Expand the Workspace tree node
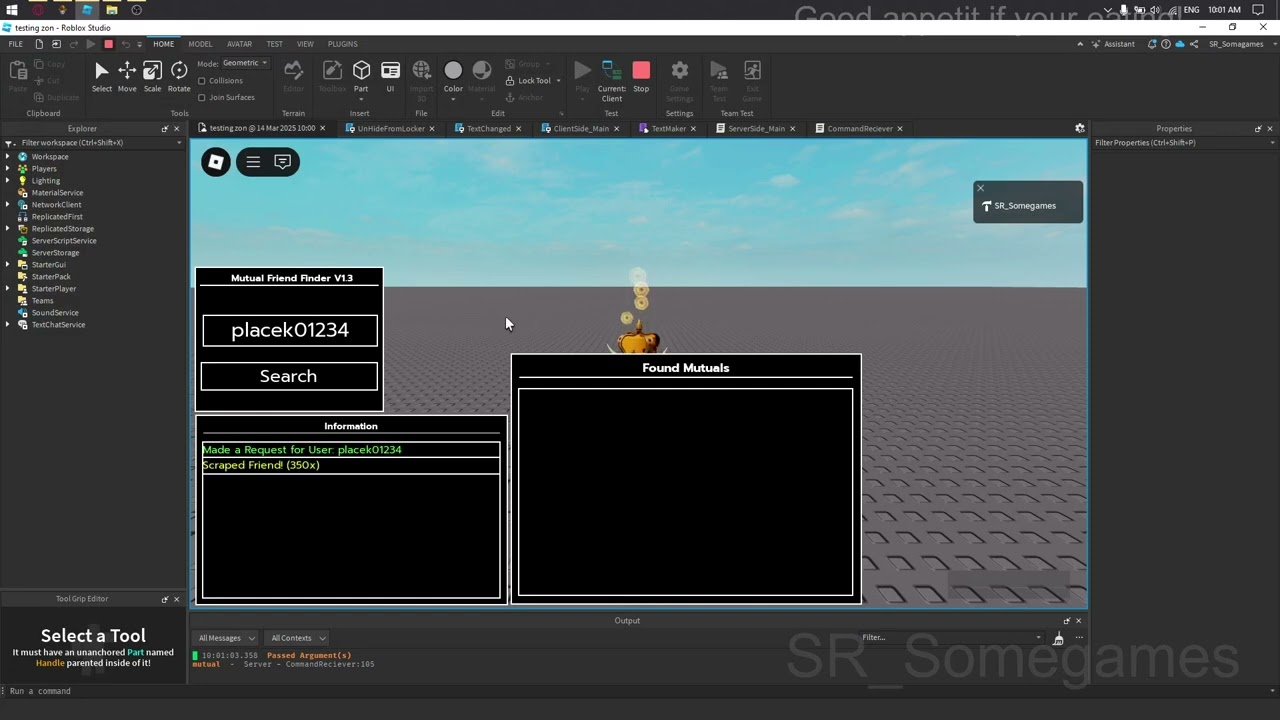 click(x=8, y=156)
